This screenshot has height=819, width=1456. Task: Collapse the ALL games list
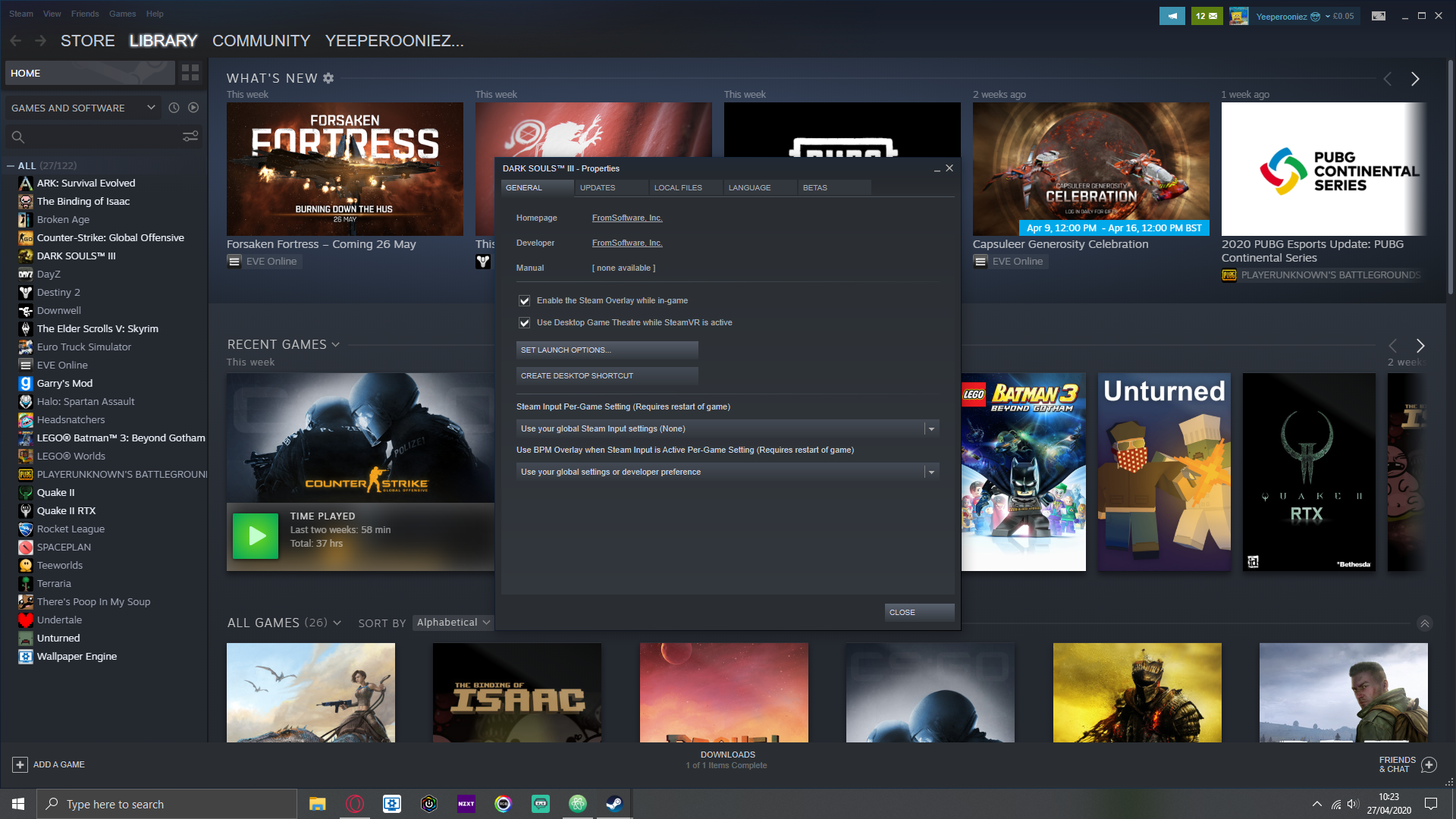click(x=11, y=165)
